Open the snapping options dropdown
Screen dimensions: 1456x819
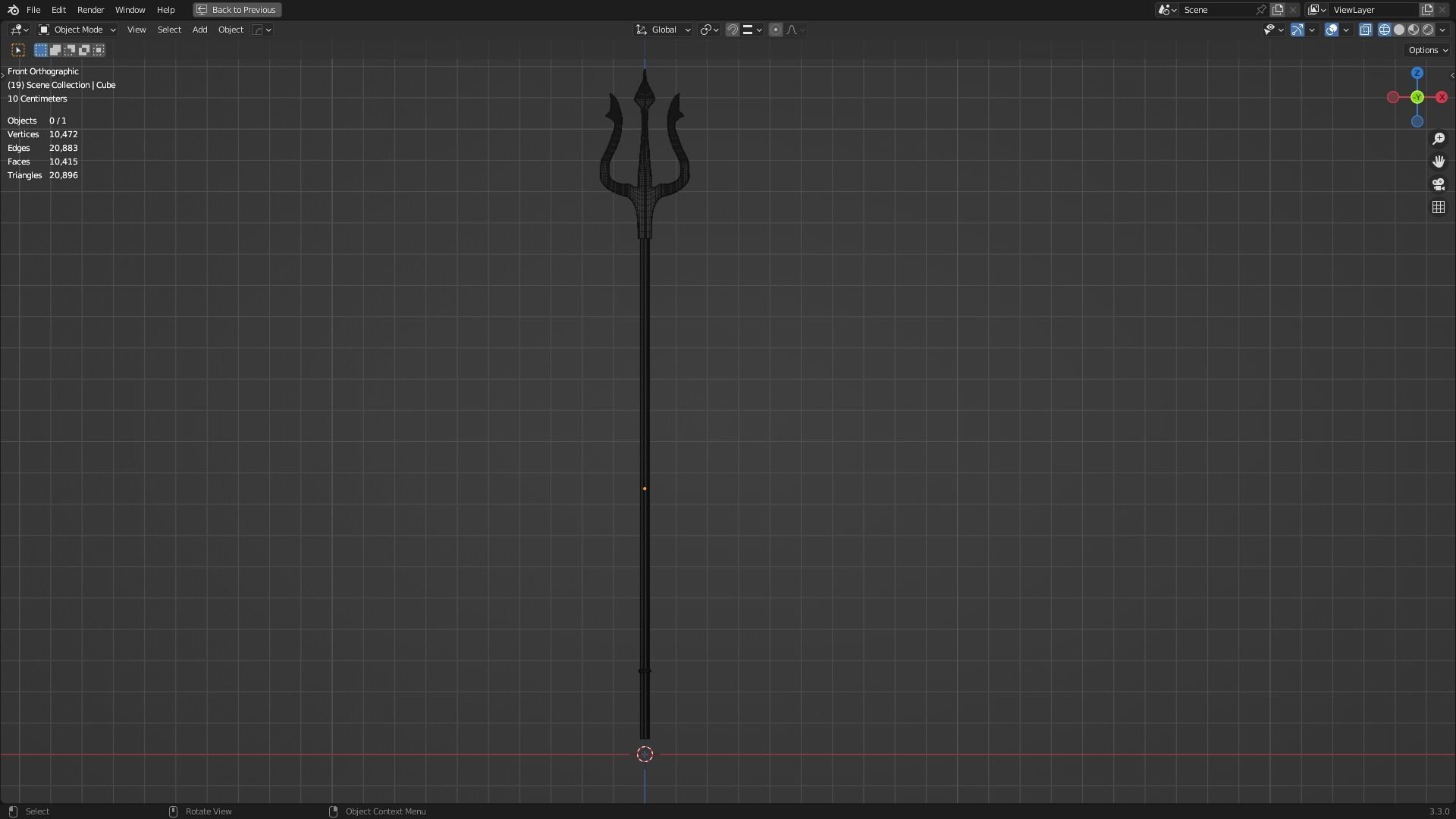752,30
